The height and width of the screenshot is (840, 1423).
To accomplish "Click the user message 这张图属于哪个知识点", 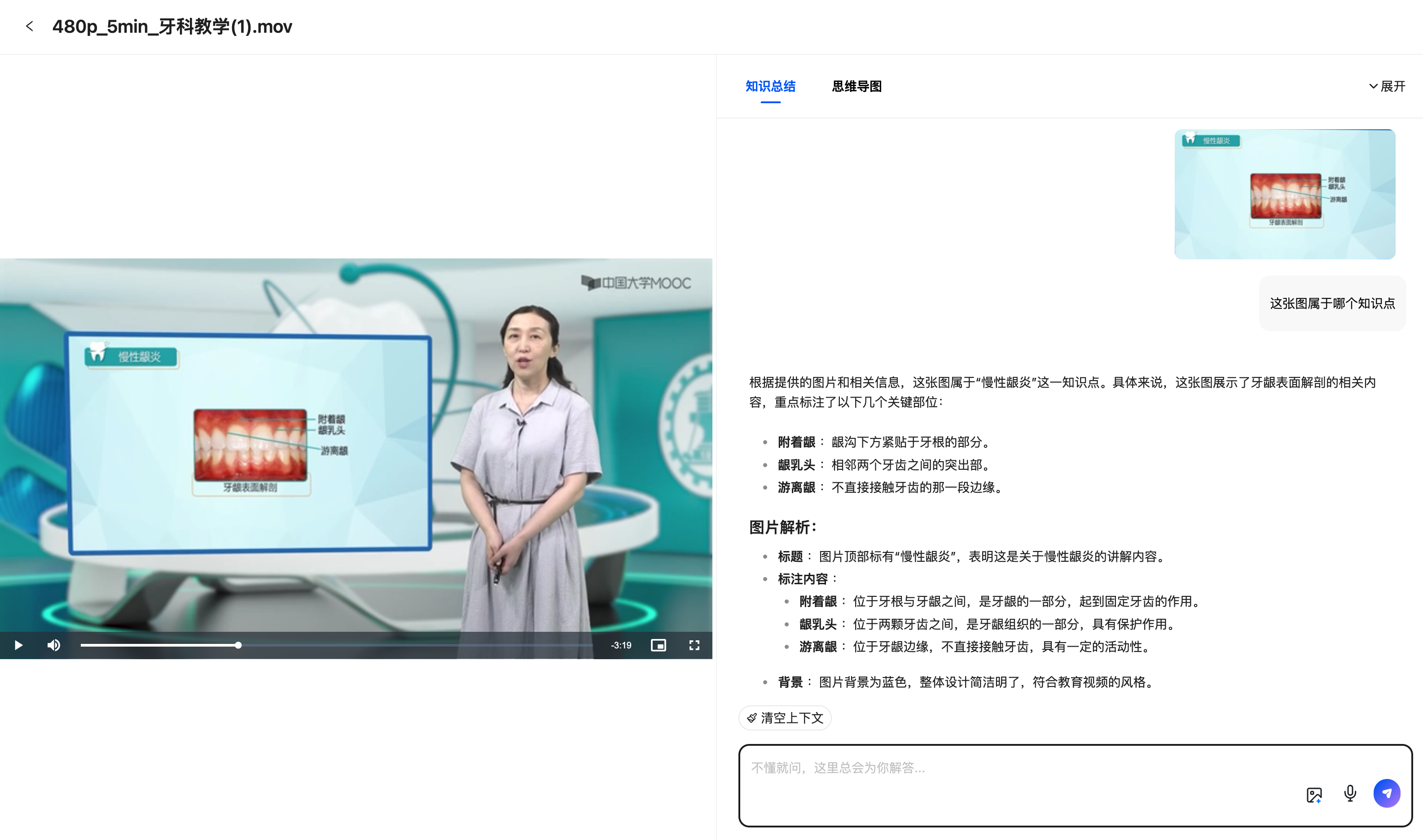I will [x=1332, y=303].
